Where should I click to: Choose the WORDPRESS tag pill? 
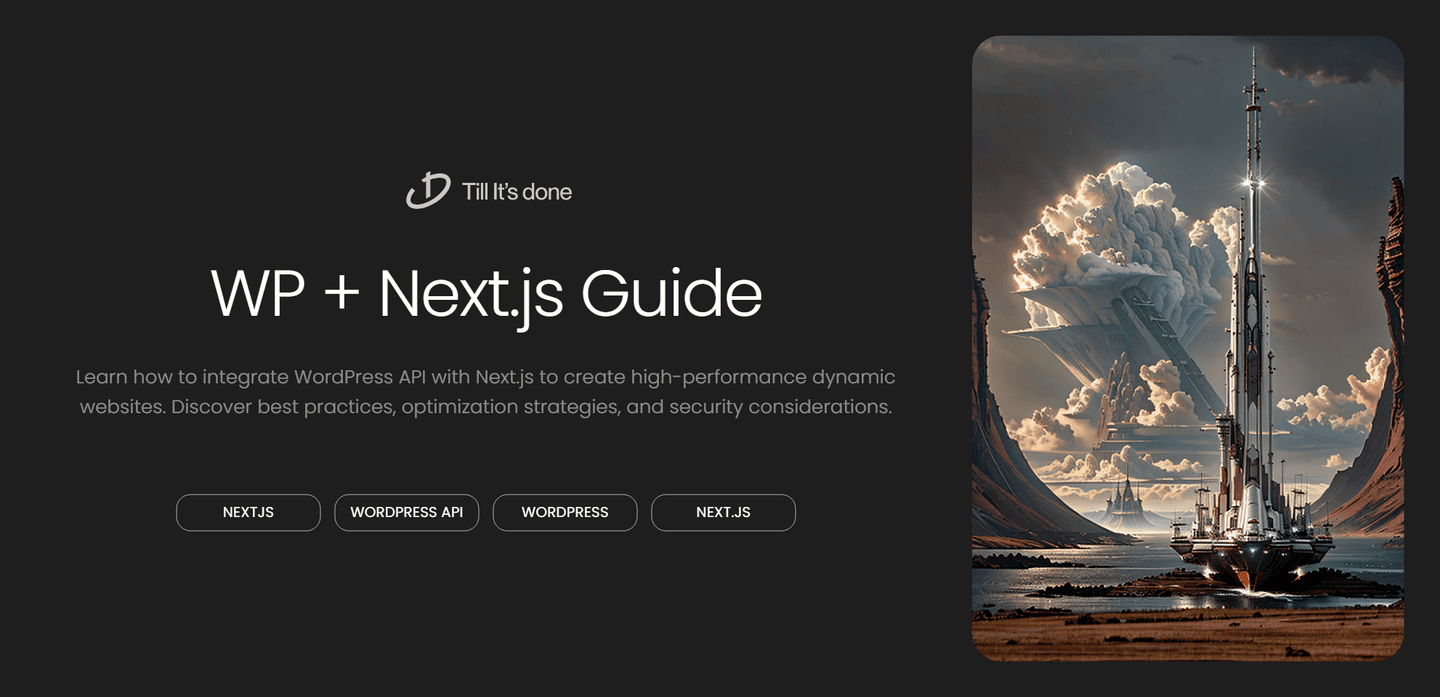pos(565,512)
